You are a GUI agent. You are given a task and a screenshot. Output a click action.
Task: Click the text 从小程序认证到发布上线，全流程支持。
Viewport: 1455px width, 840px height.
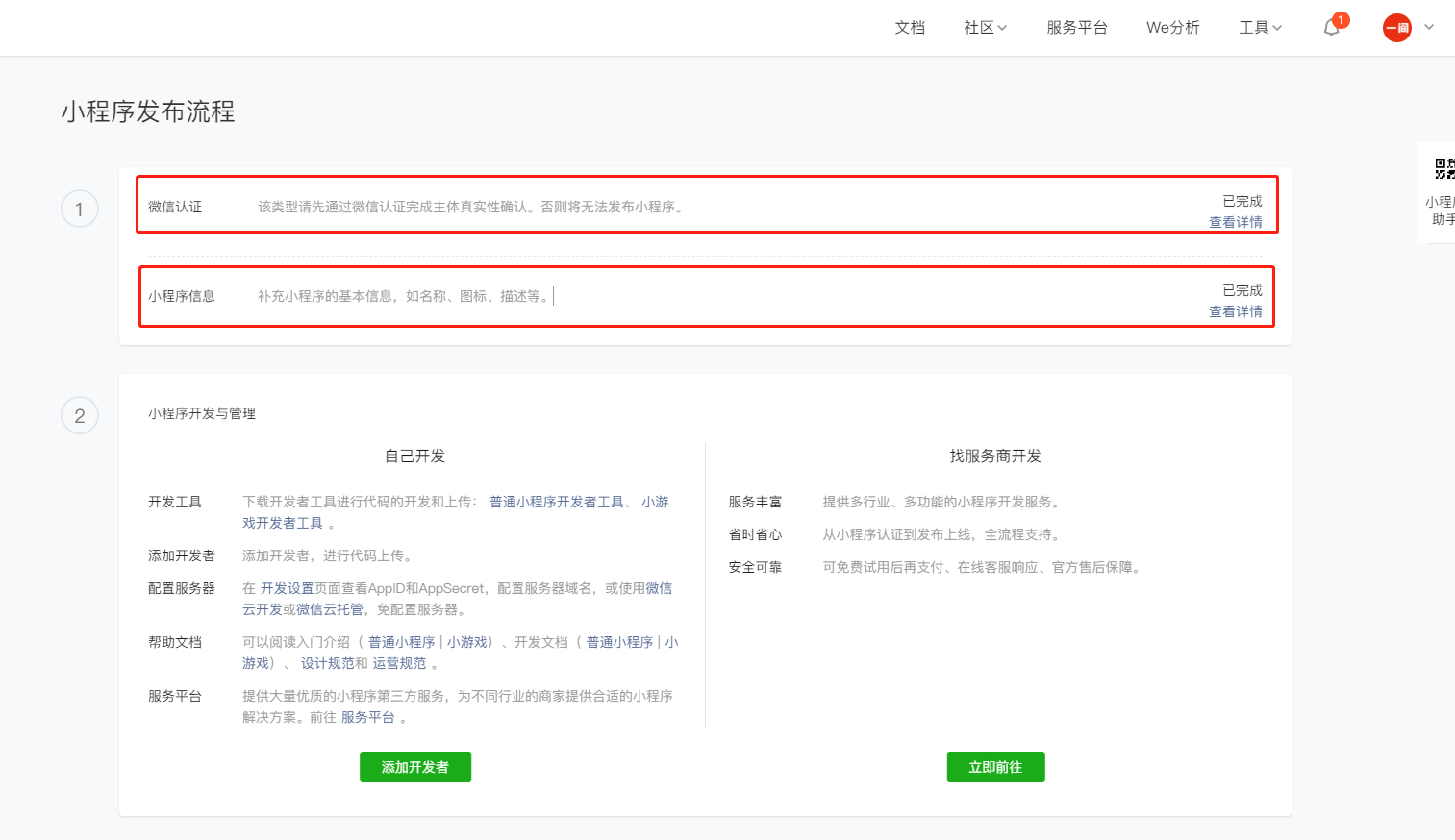[943, 534]
